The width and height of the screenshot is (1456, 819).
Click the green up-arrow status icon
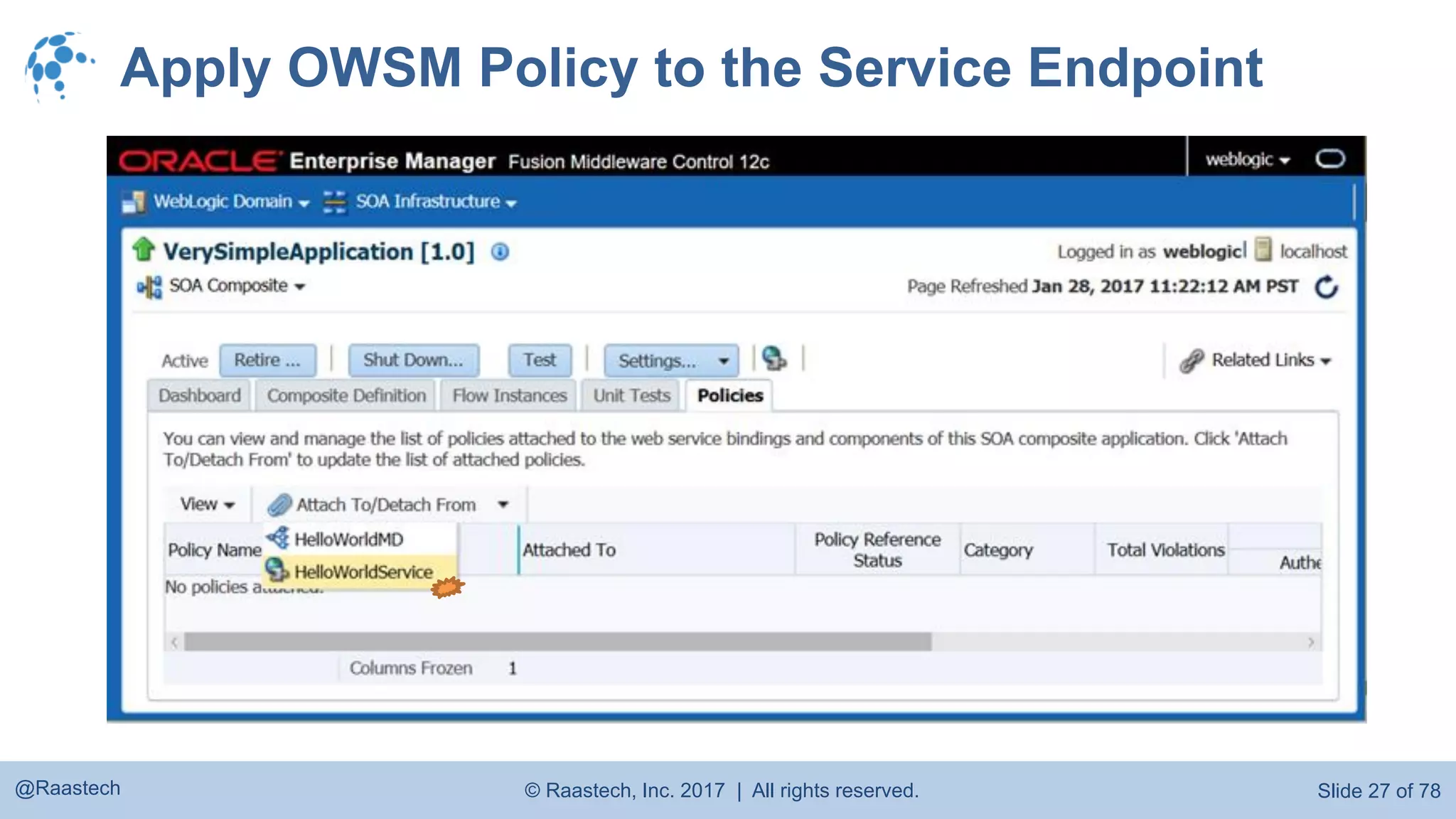[x=144, y=250]
